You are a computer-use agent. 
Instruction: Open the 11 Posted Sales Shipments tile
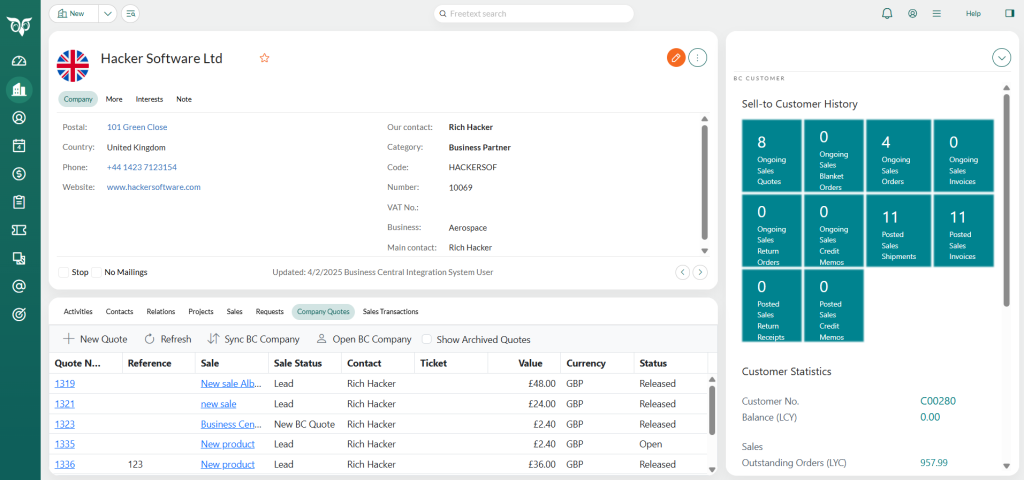pyautogui.click(x=898, y=231)
